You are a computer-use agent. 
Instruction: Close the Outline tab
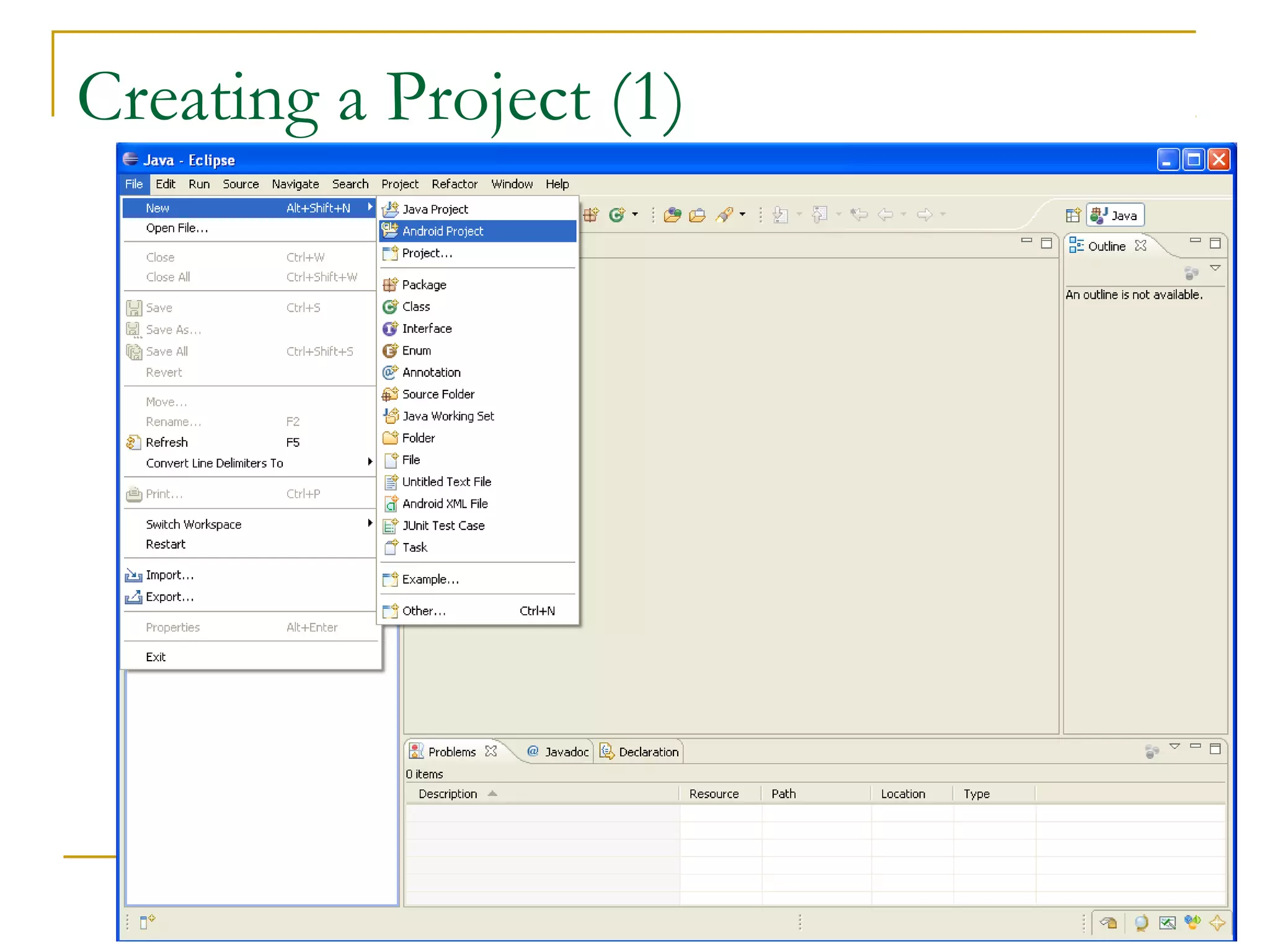[x=1140, y=246]
